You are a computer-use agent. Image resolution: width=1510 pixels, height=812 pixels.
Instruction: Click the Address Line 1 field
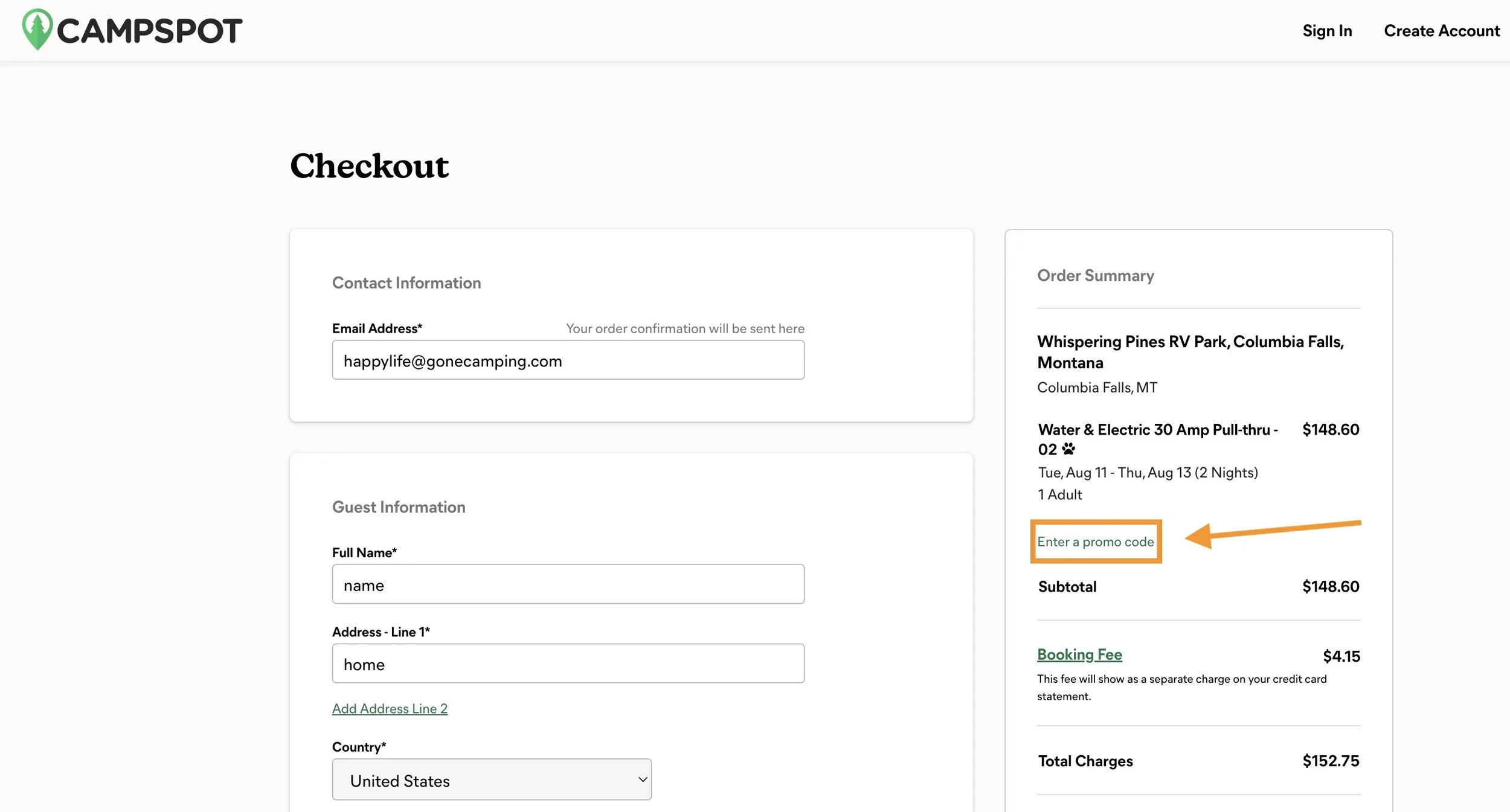coord(568,663)
